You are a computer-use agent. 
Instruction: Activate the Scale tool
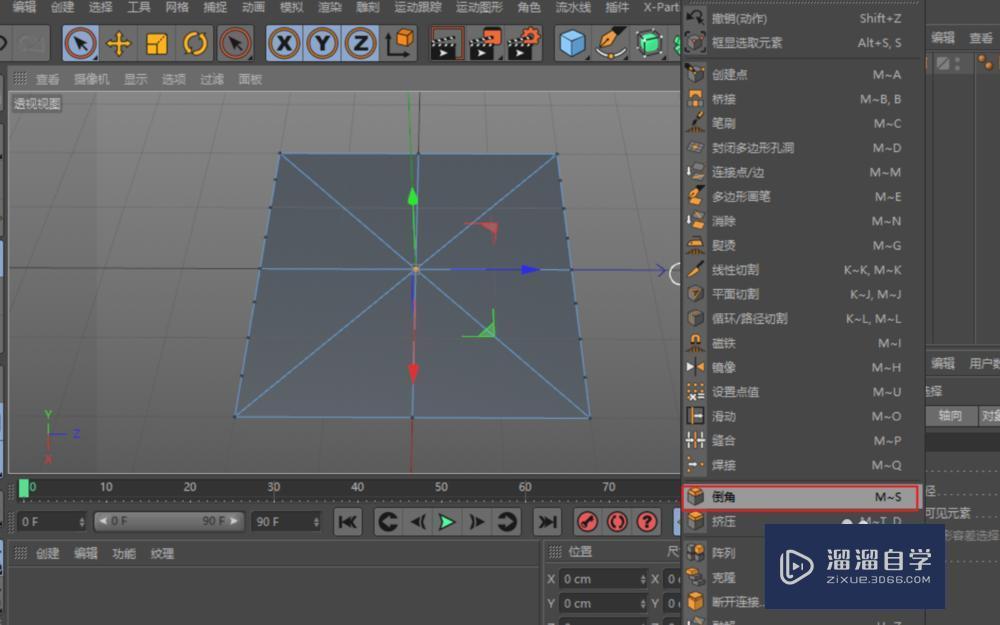[157, 43]
